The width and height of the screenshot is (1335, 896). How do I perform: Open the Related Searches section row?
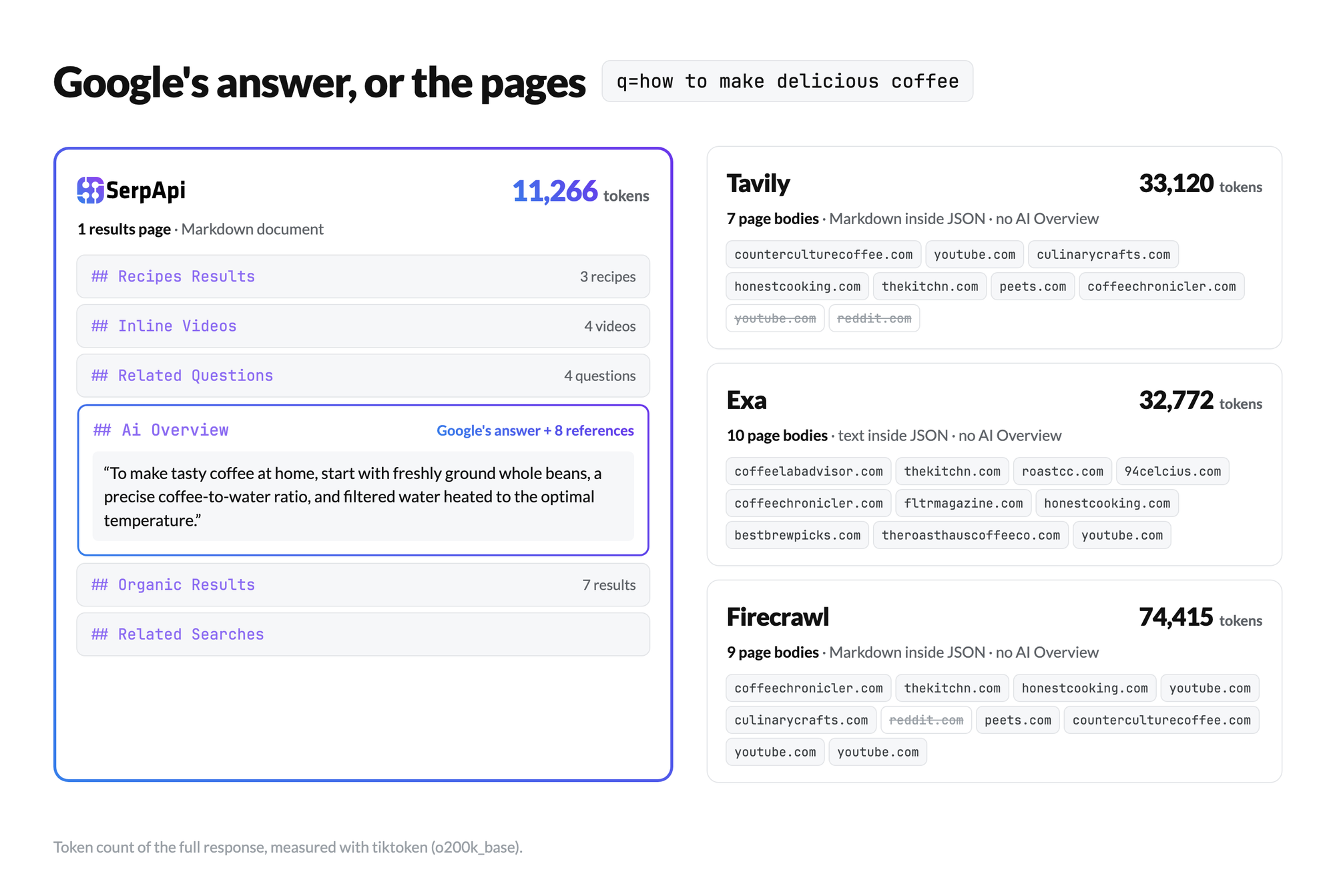coord(363,634)
